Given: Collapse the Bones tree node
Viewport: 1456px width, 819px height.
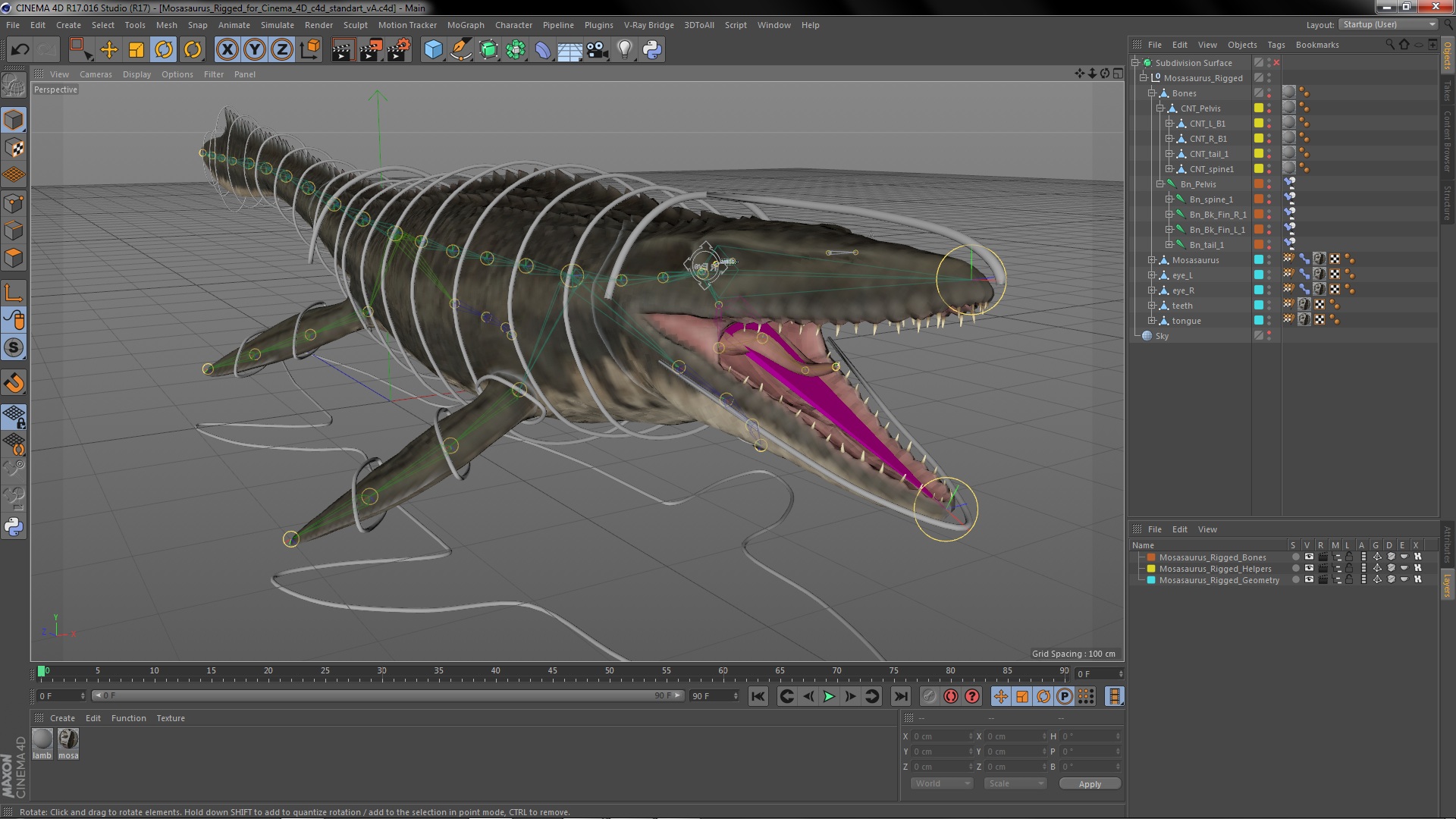Looking at the screenshot, I should [1151, 93].
